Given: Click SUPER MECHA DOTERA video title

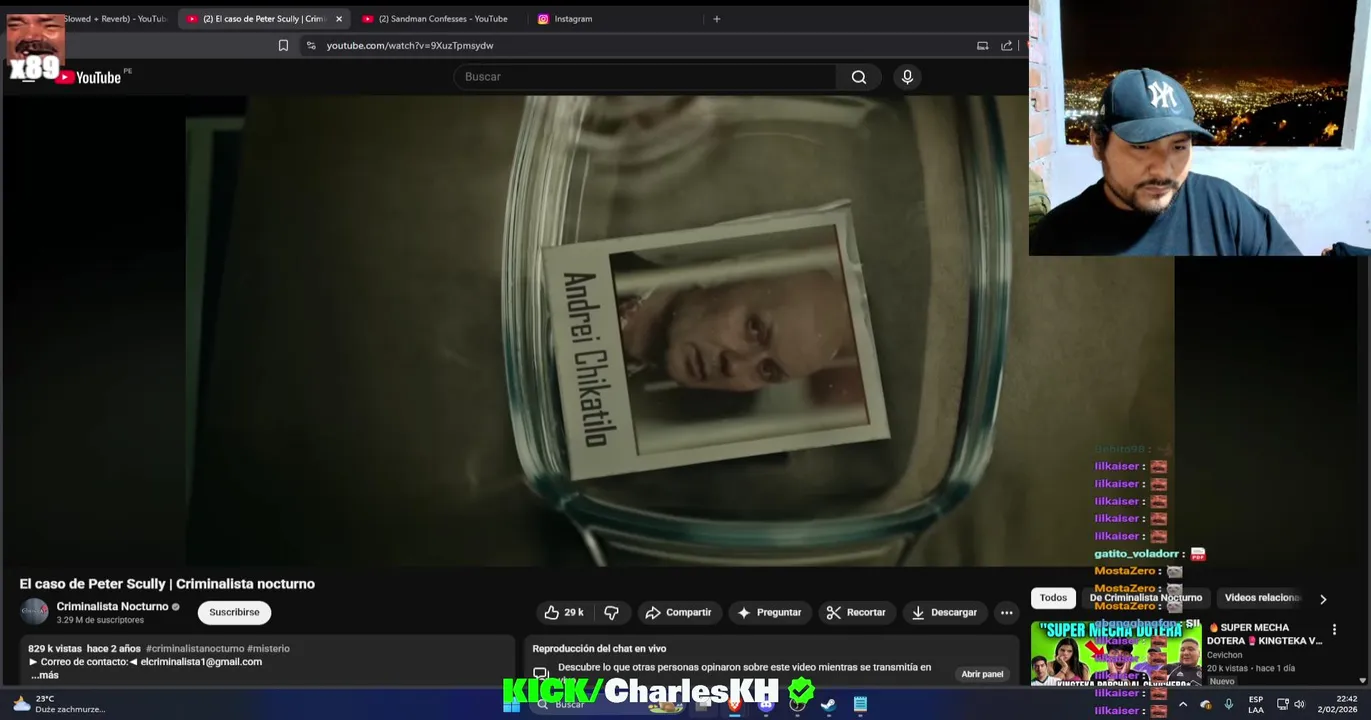Looking at the screenshot, I should point(1264,634).
